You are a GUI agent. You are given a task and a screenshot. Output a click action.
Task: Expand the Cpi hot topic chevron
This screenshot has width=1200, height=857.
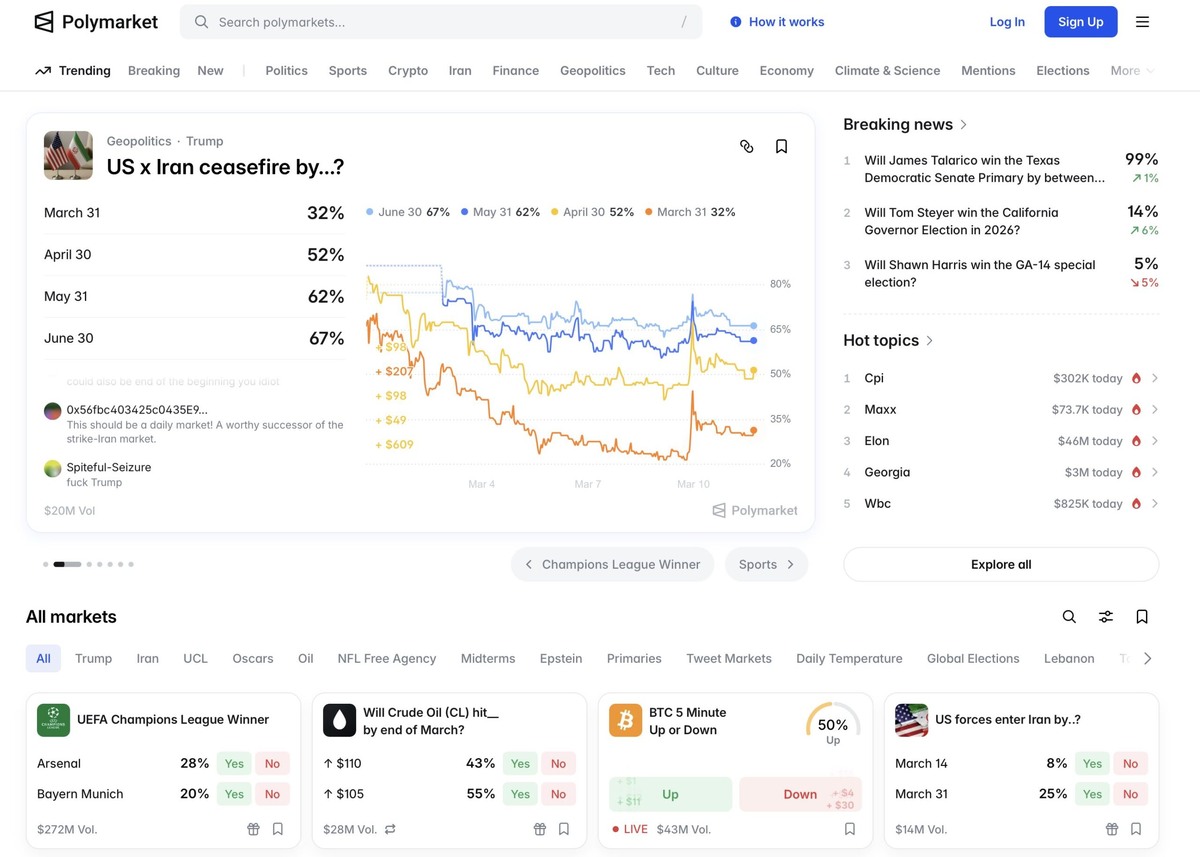click(1155, 378)
